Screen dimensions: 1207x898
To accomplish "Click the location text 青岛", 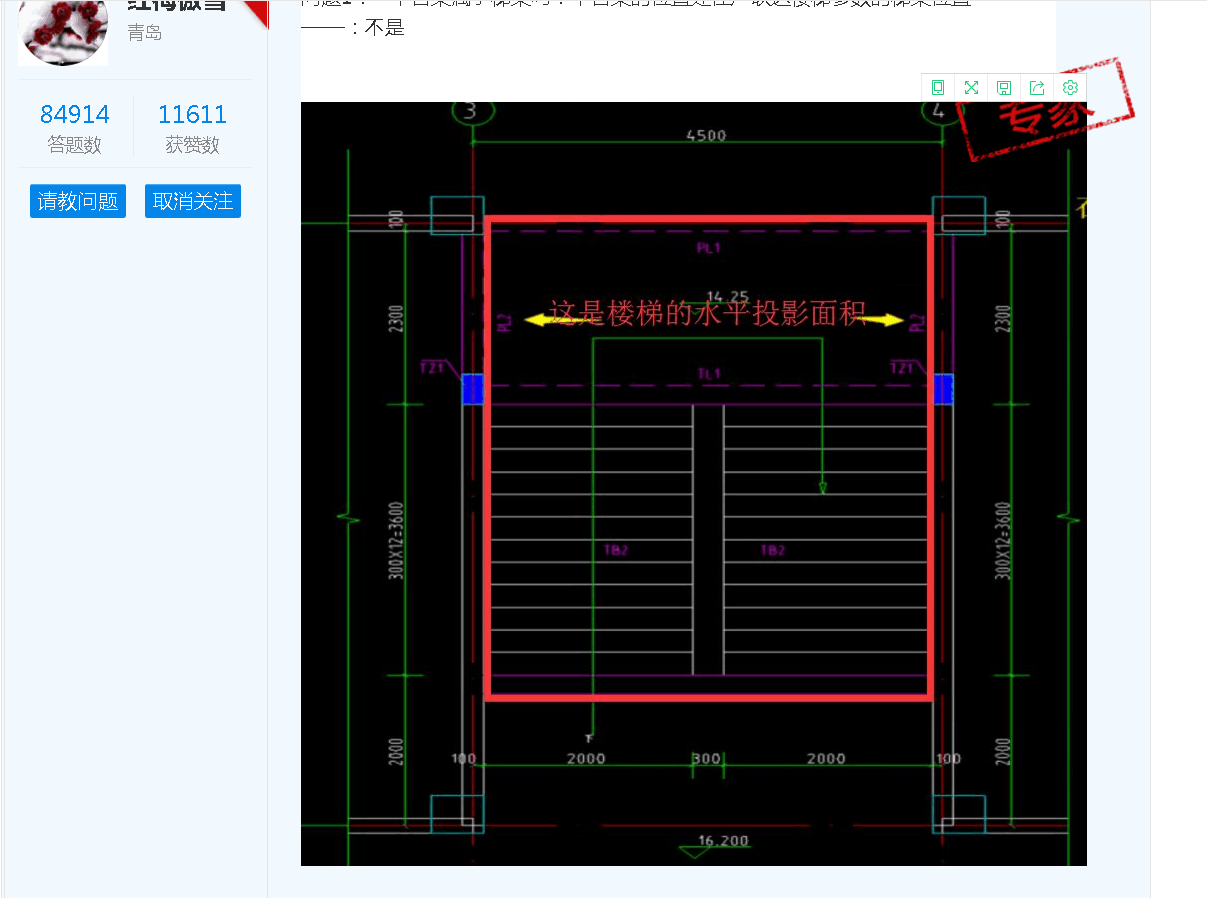I will (145, 33).
